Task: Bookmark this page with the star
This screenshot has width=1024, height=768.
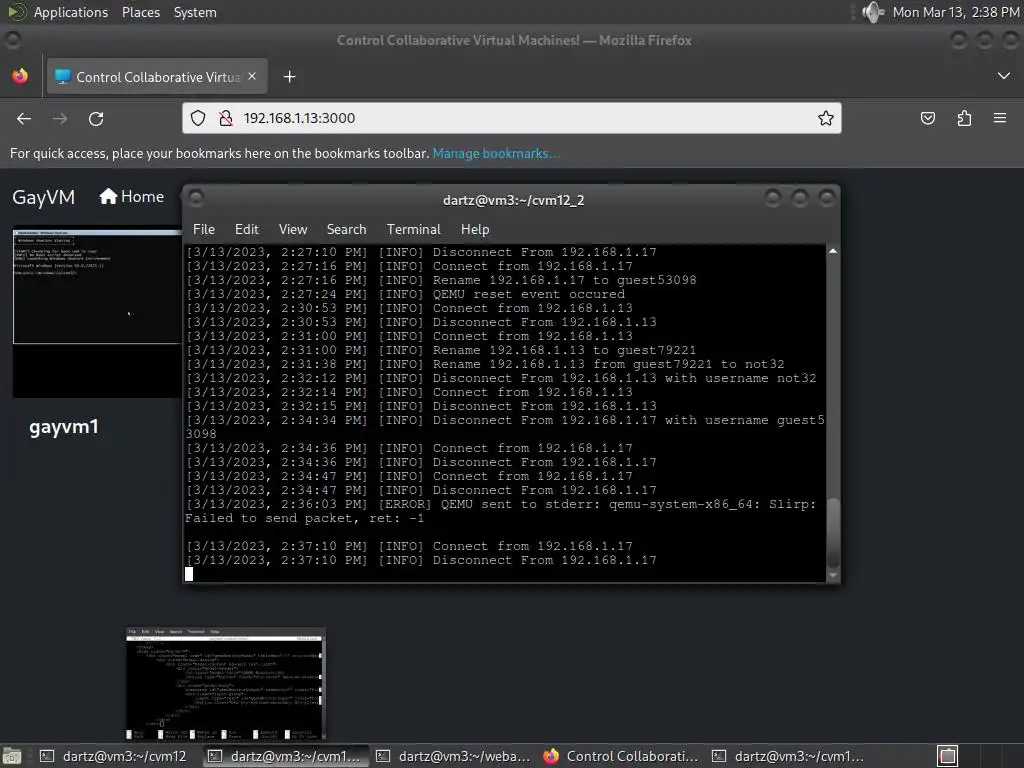Action: pos(825,118)
